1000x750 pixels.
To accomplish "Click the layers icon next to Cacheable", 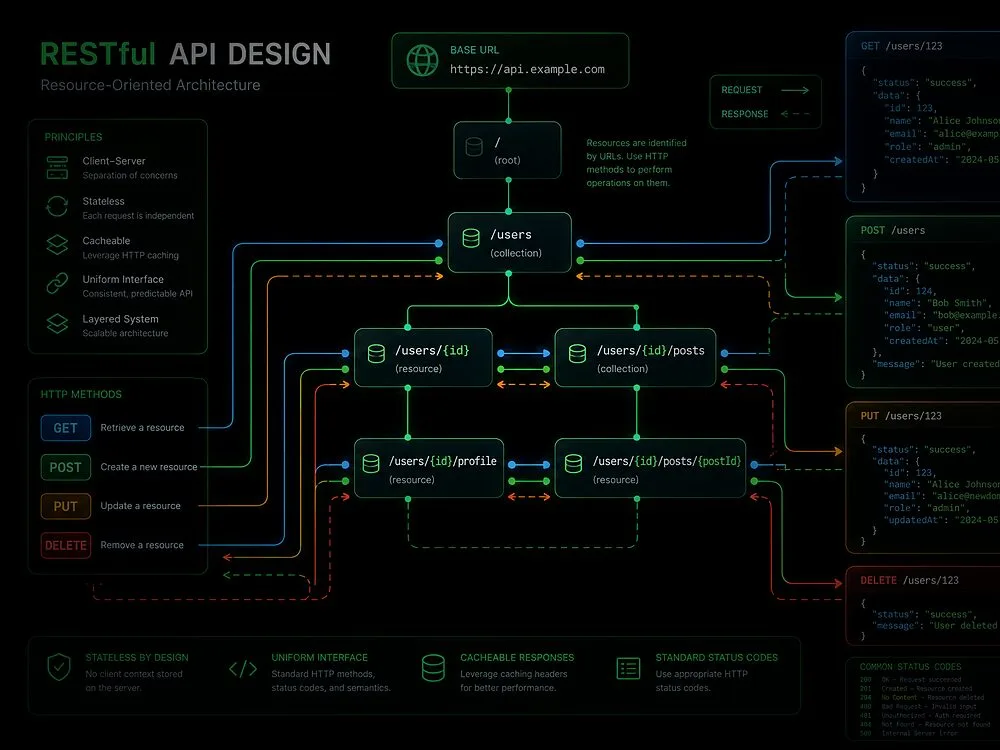I will pos(57,245).
